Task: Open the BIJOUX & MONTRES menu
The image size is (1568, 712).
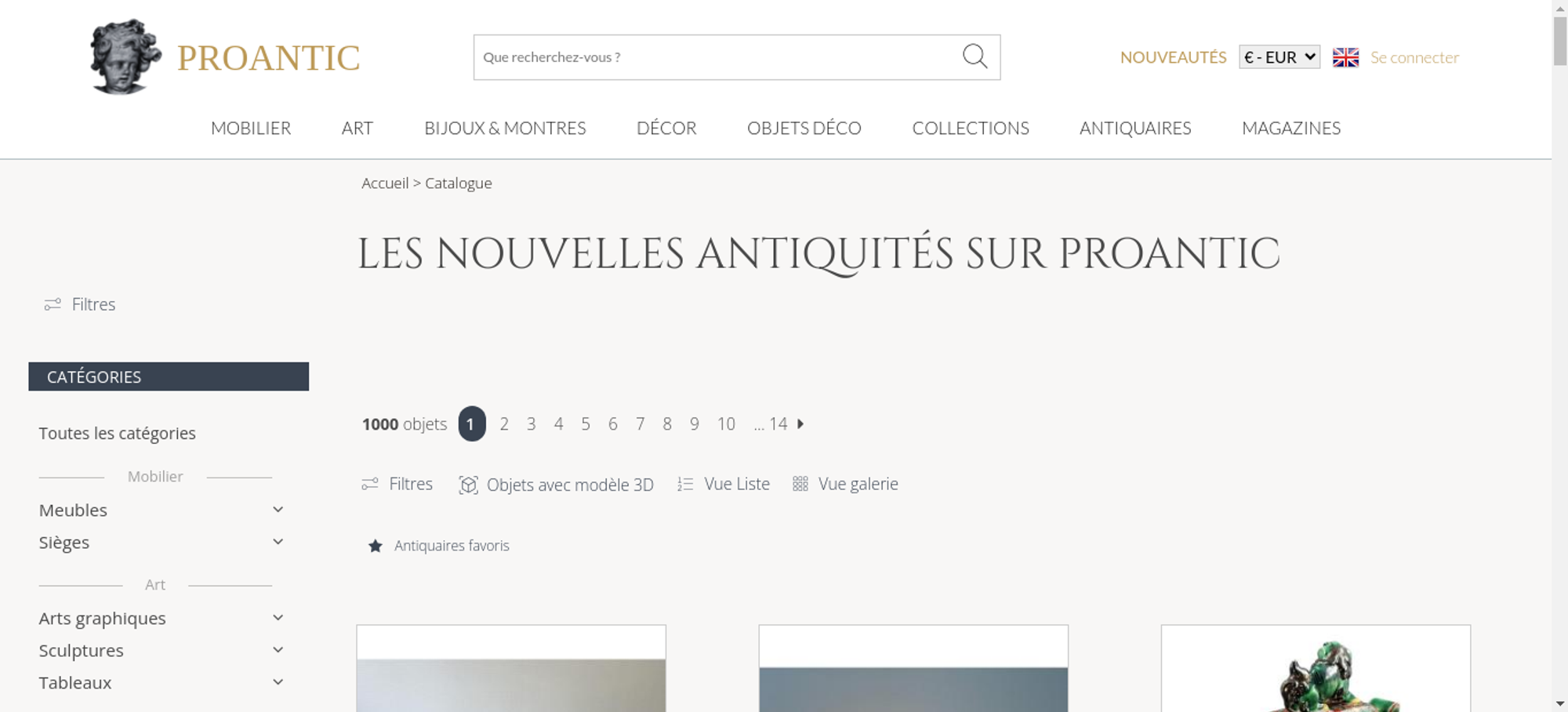Action: [x=505, y=128]
